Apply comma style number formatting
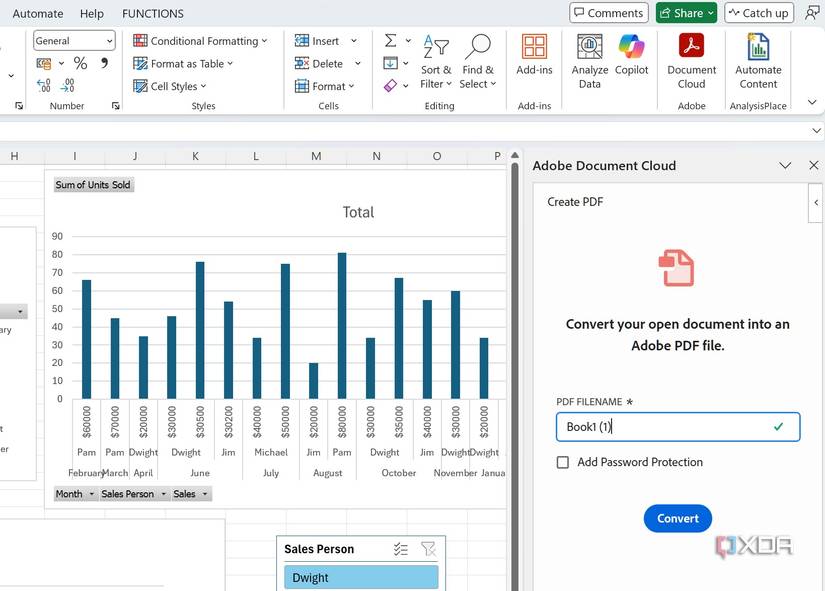 pyautogui.click(x=104, y=62)
